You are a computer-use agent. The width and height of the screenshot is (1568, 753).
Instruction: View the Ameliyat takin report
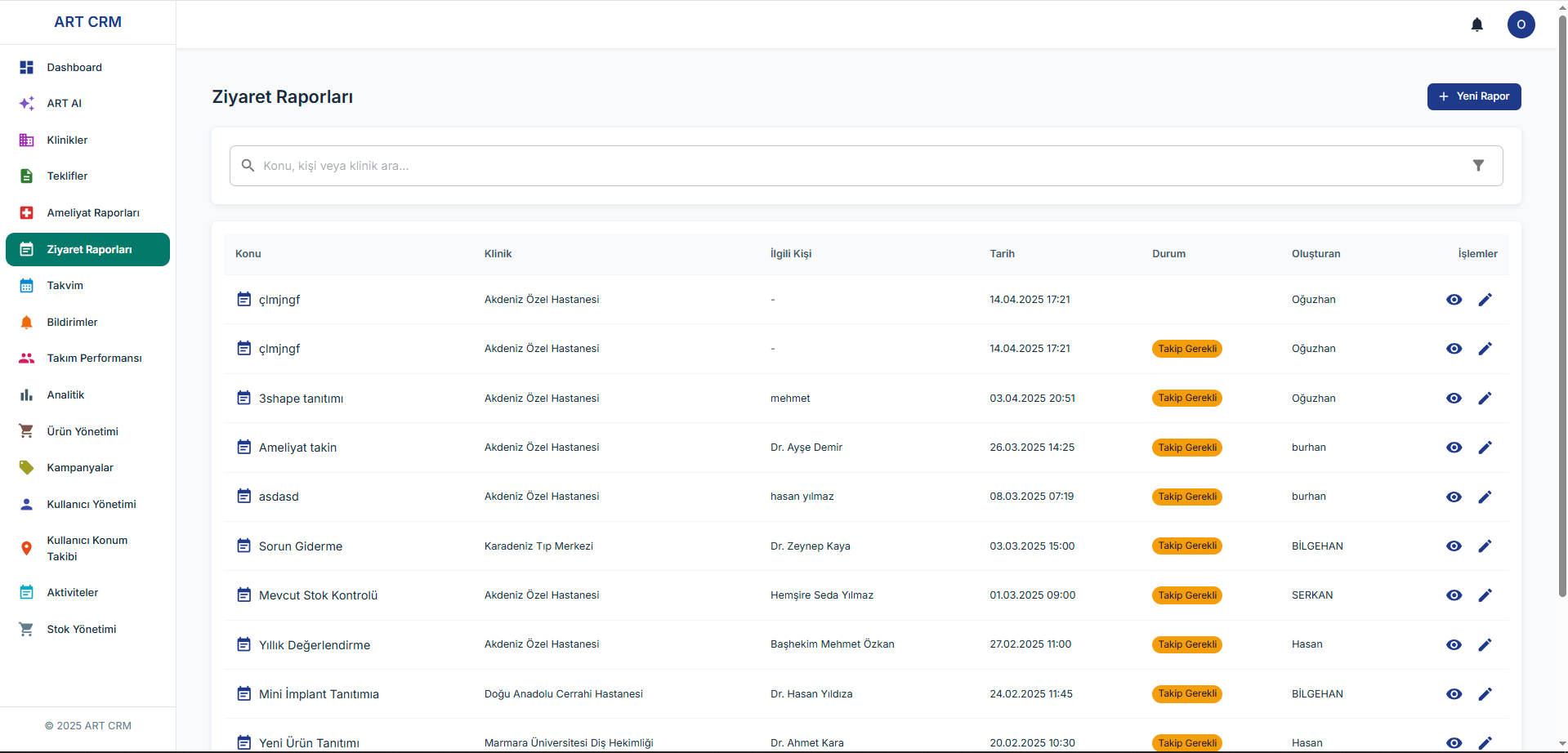click(1454, 448)
